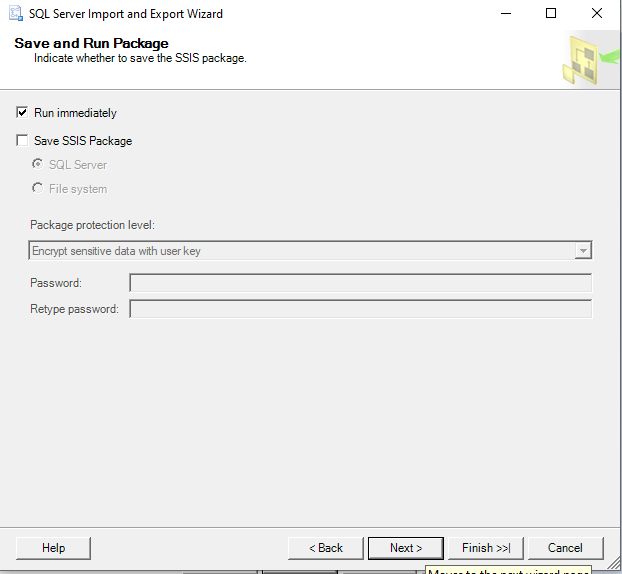Click the 'Indicate whether to save the SSIS package.' text
This screenshot has height=574, width=622.
click(x=140, y=58)
